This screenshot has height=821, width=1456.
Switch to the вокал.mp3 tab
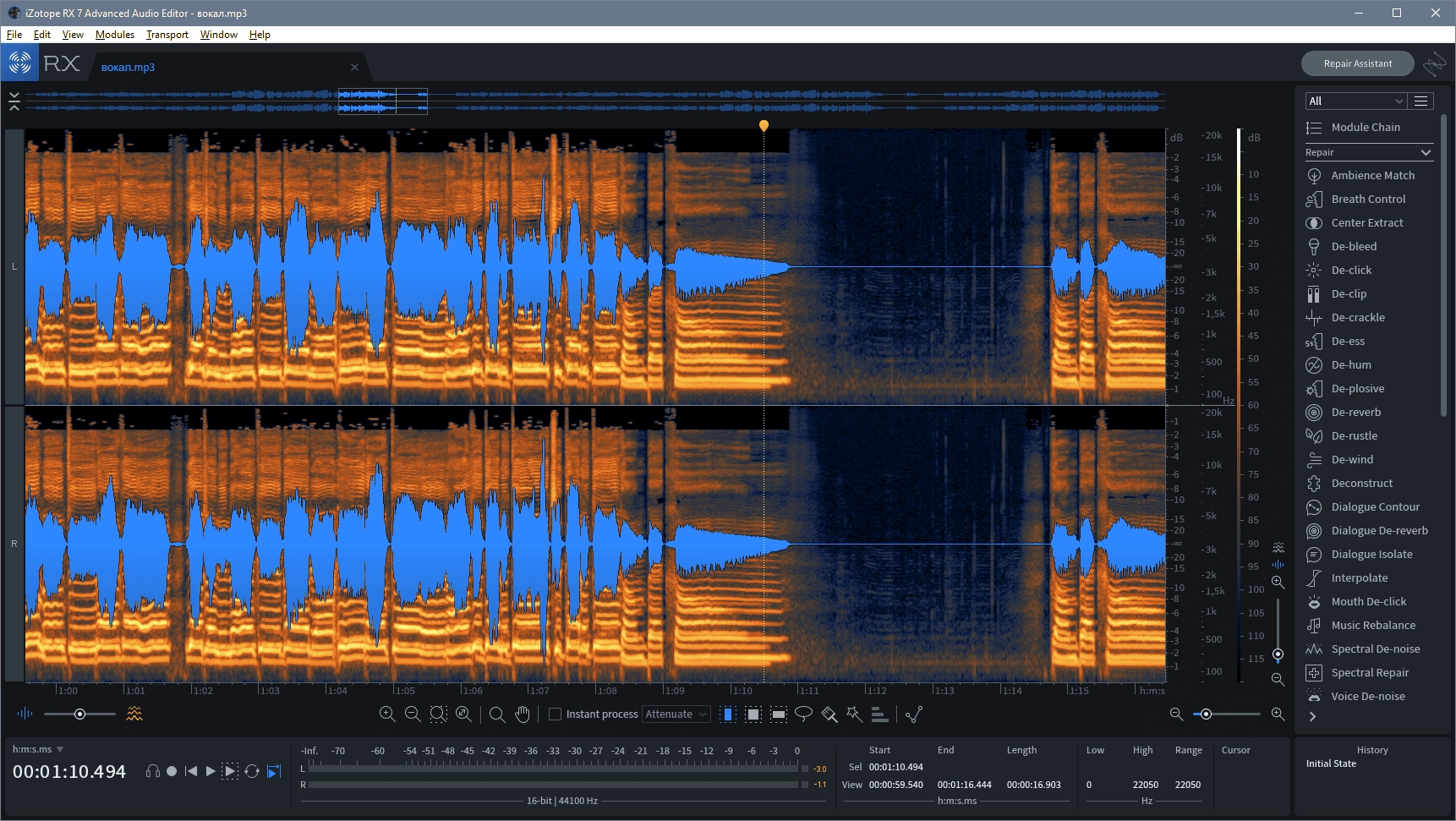pyautogui.click(x=129, y=68)
